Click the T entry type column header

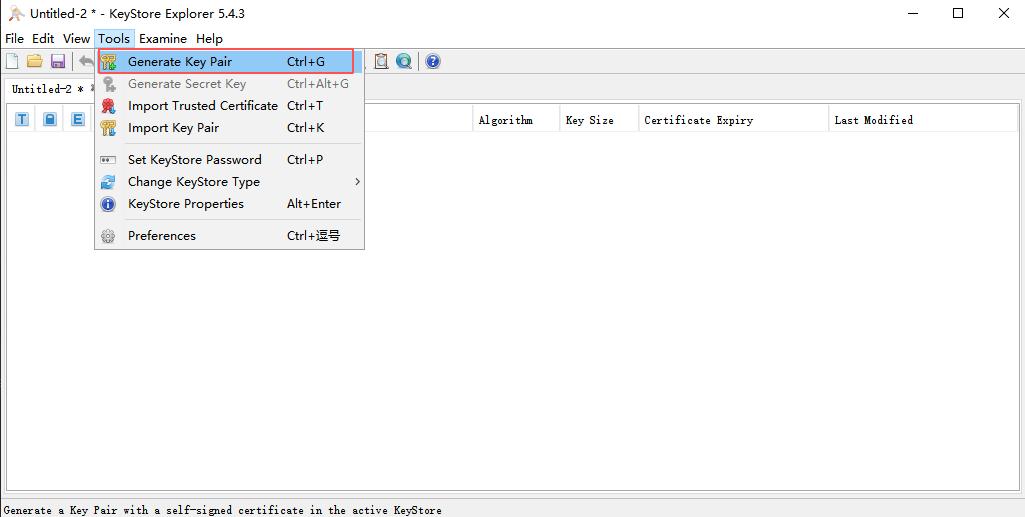tap(22, 119)
